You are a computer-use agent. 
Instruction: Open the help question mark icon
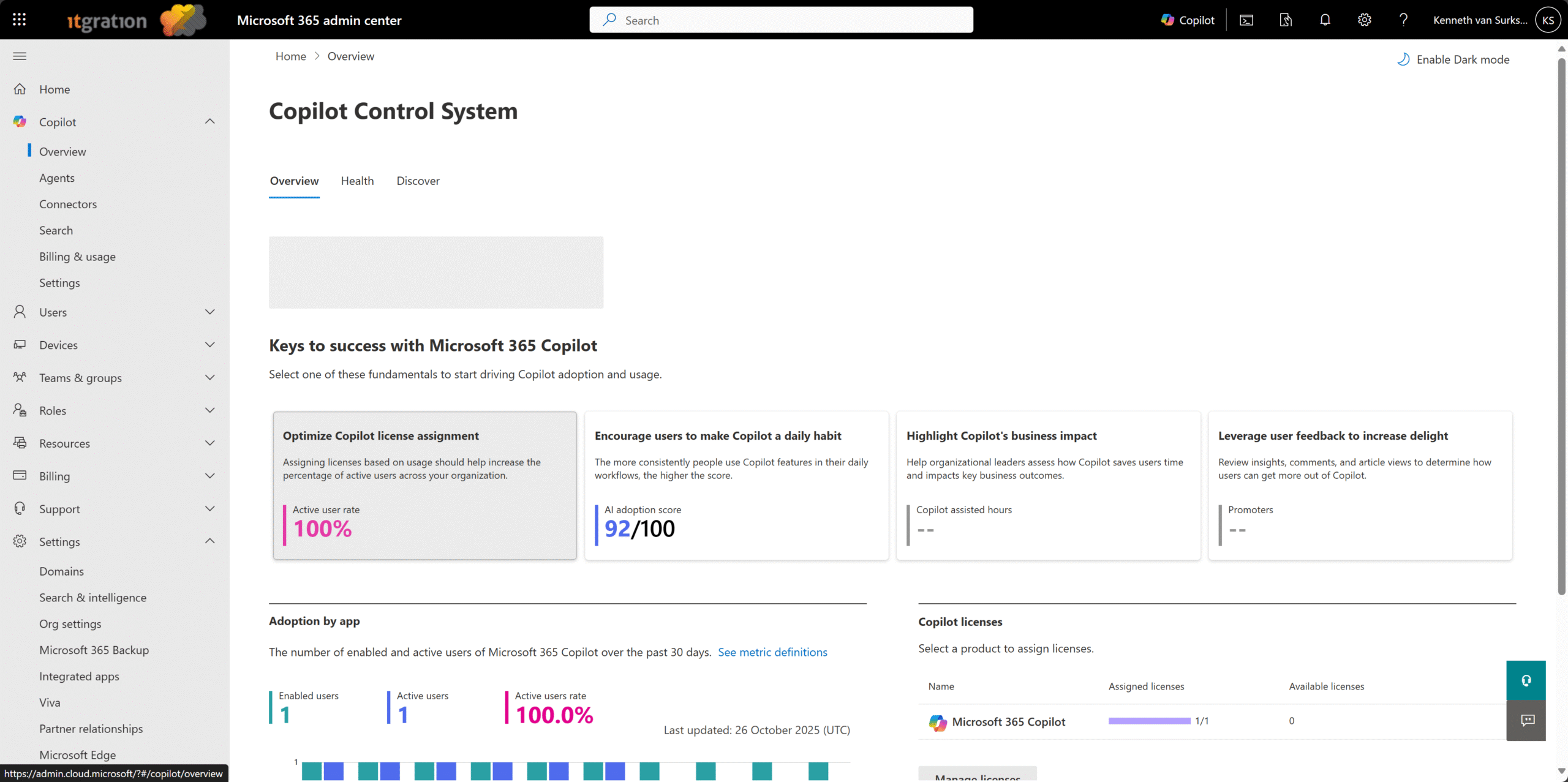1403,20
